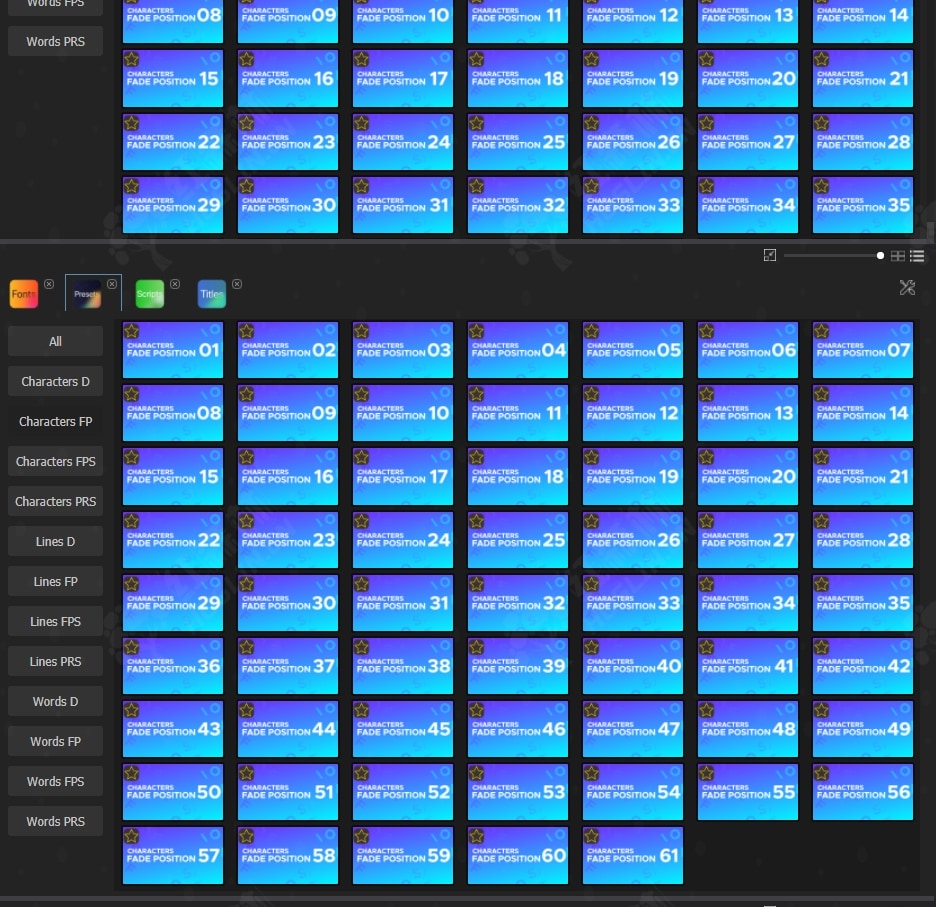Open Words FPS in lower panel

coord(56,782)
